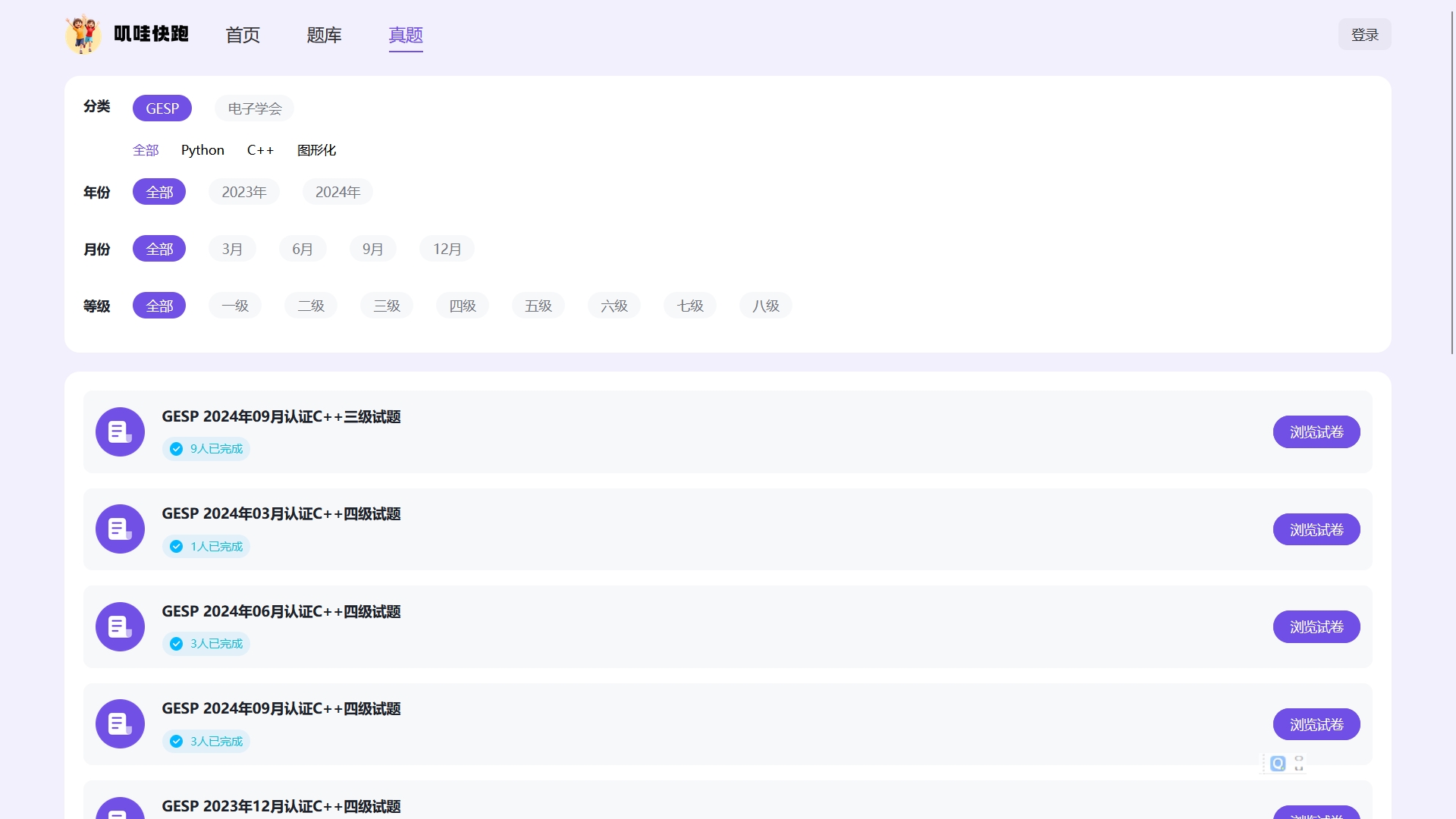Filter year to 2023年
This screenshot has height=819, width=1456.
point(244,192)
